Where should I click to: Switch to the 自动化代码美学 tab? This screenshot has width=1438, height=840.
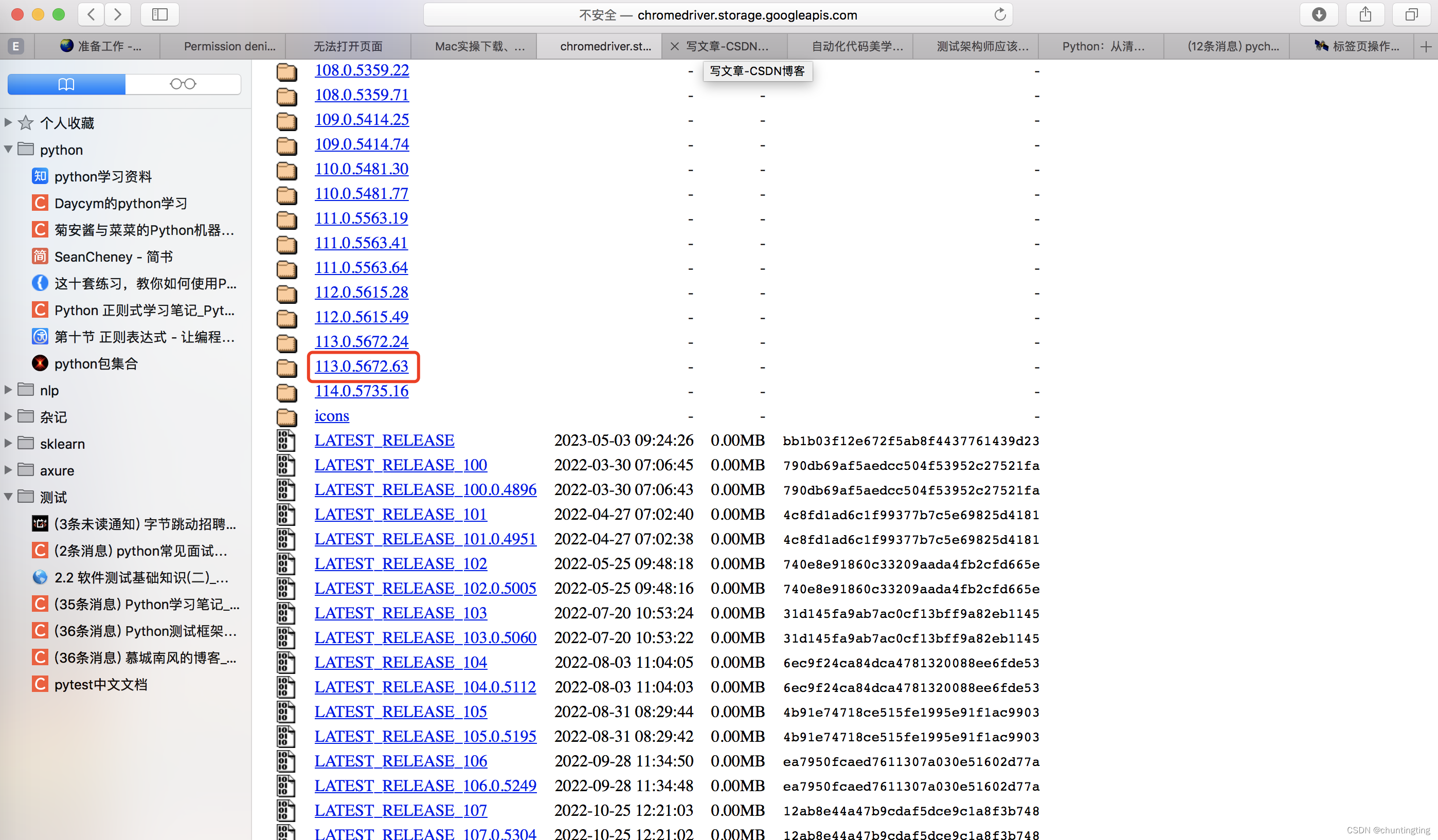(850, 46)
